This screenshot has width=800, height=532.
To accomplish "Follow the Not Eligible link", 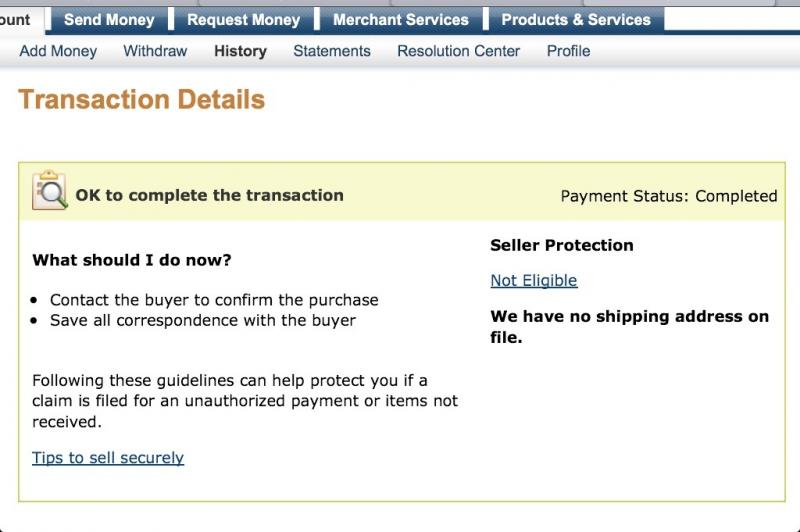I will pyautogui.click(x=534, y=281).
